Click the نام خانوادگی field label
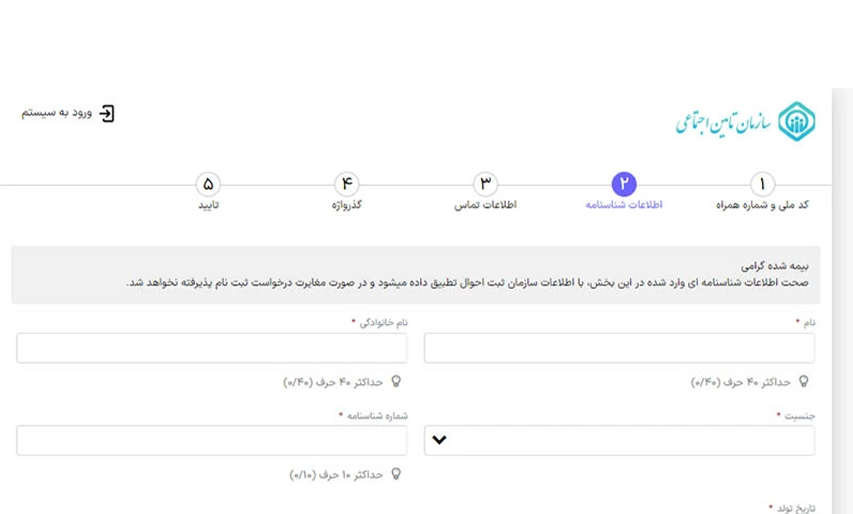This screenshot has width=853, height=514. 383,323
